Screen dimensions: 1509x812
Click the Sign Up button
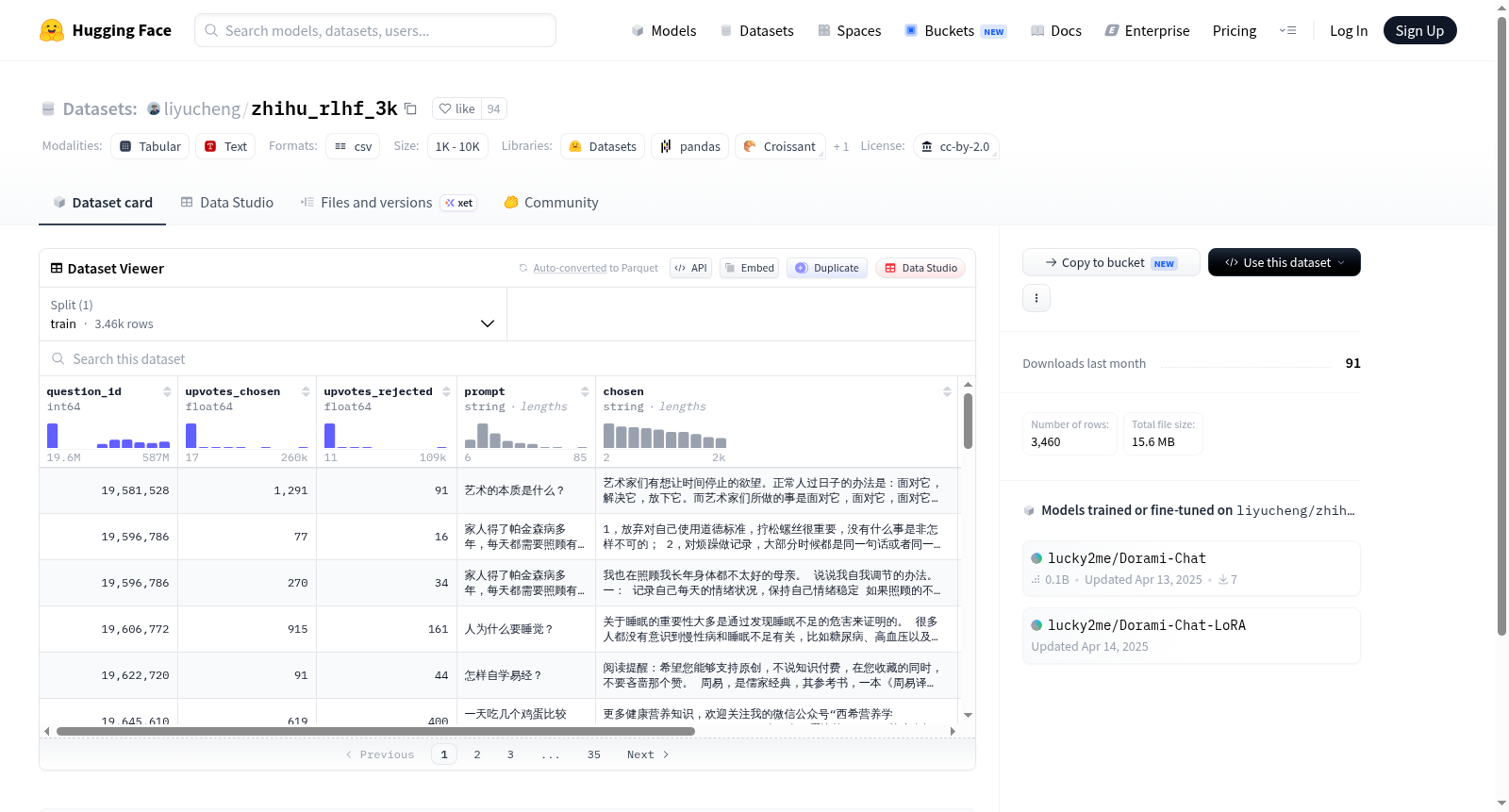[1419, 30]
